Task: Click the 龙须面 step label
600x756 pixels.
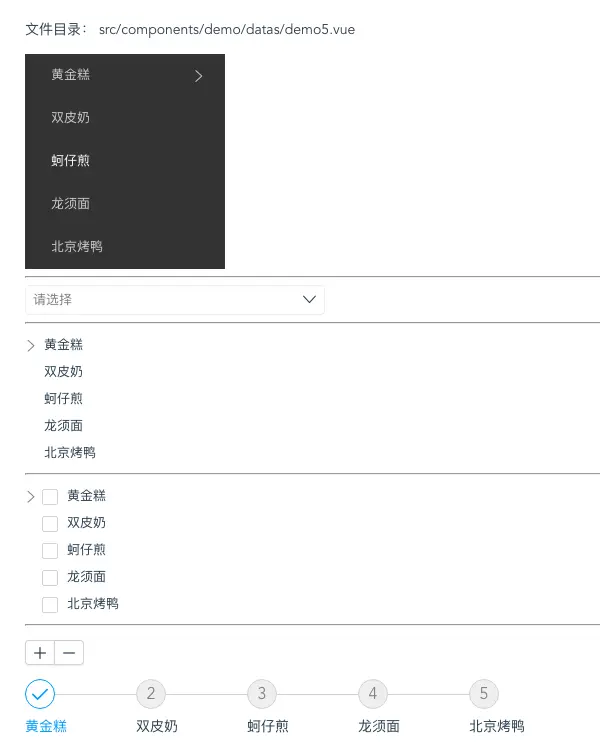Action: coord(379,726)
